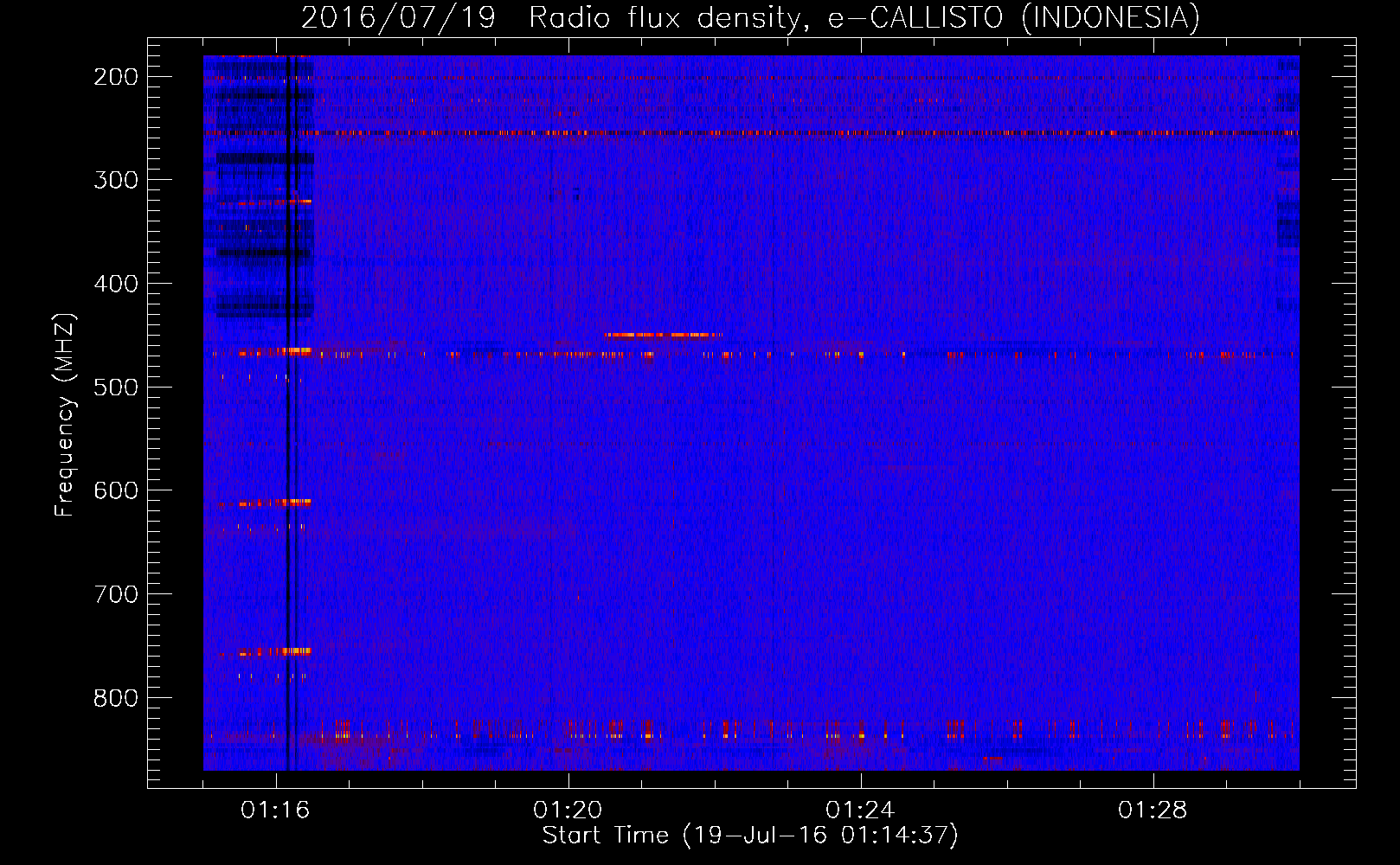
Task: Click the 01:16 time tick label
Action: point(275,811)
